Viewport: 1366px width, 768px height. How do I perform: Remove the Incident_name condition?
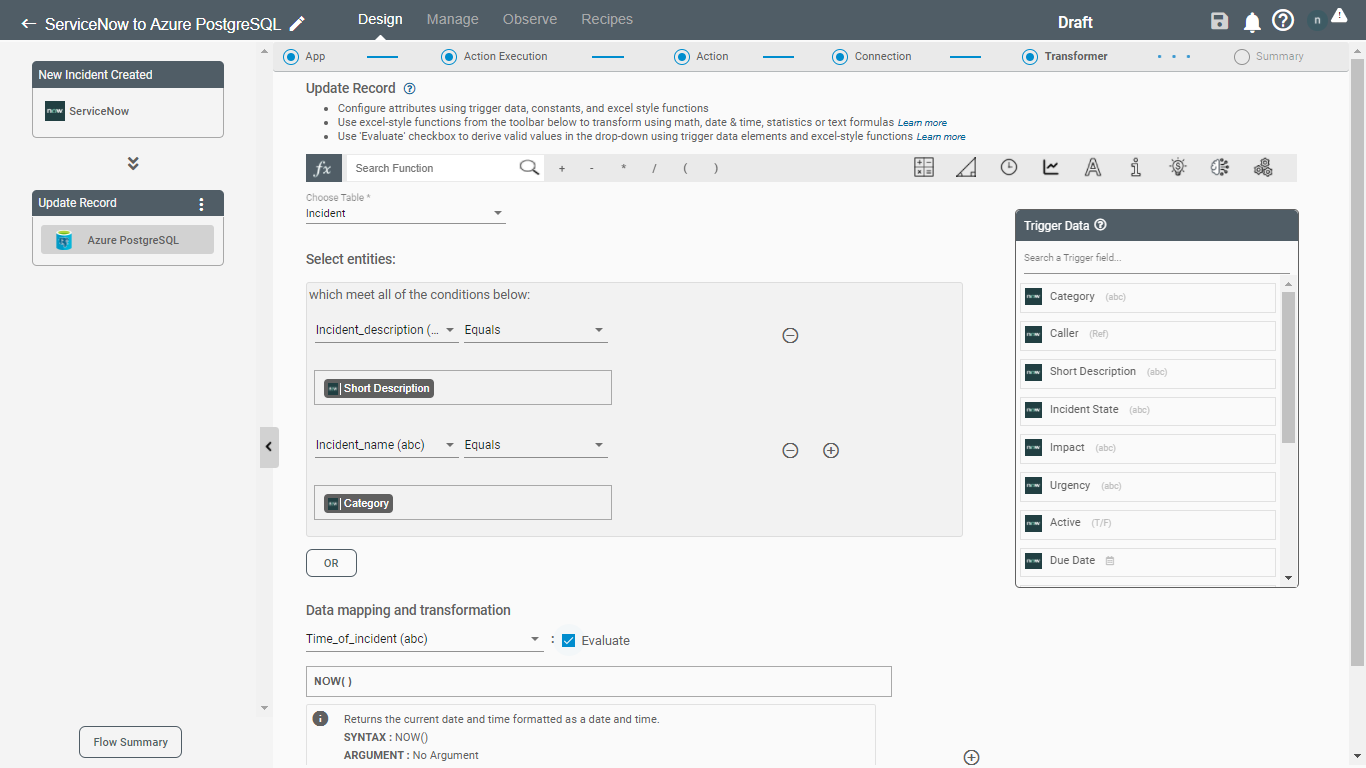[790, 451]
